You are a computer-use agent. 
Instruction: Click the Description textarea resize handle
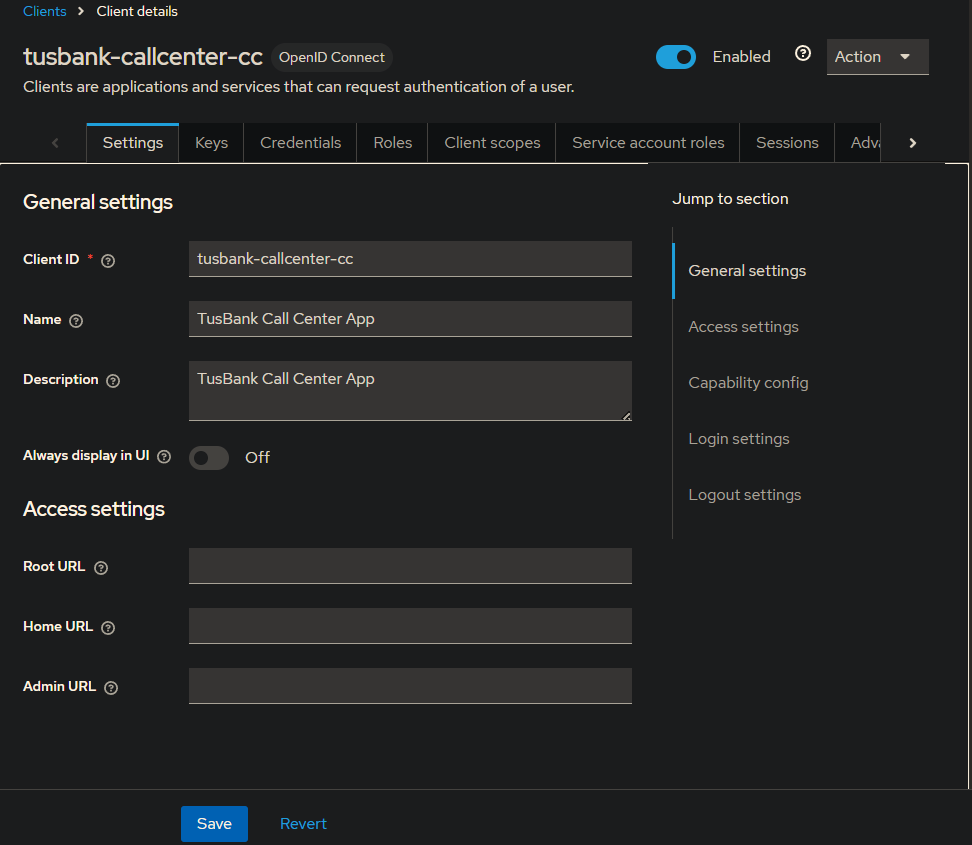627,416
